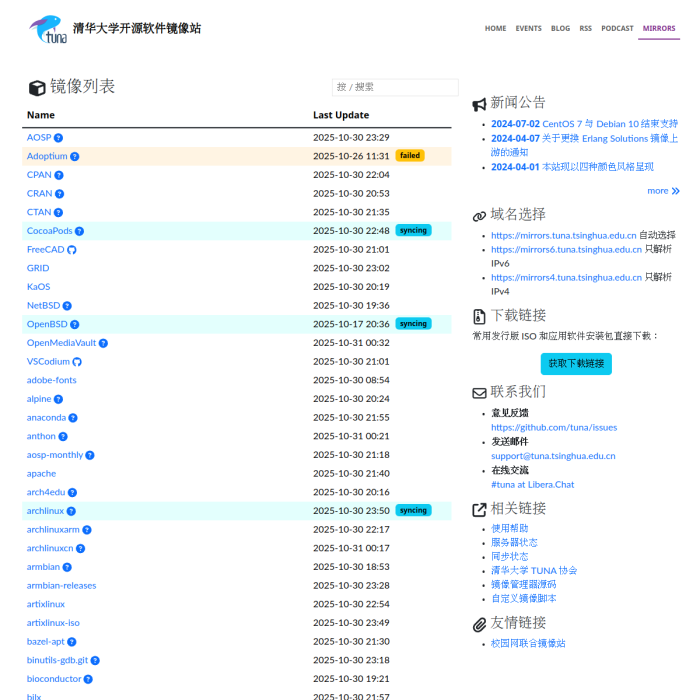Focus the mirror search input field
700x700 pixels.
395,87
